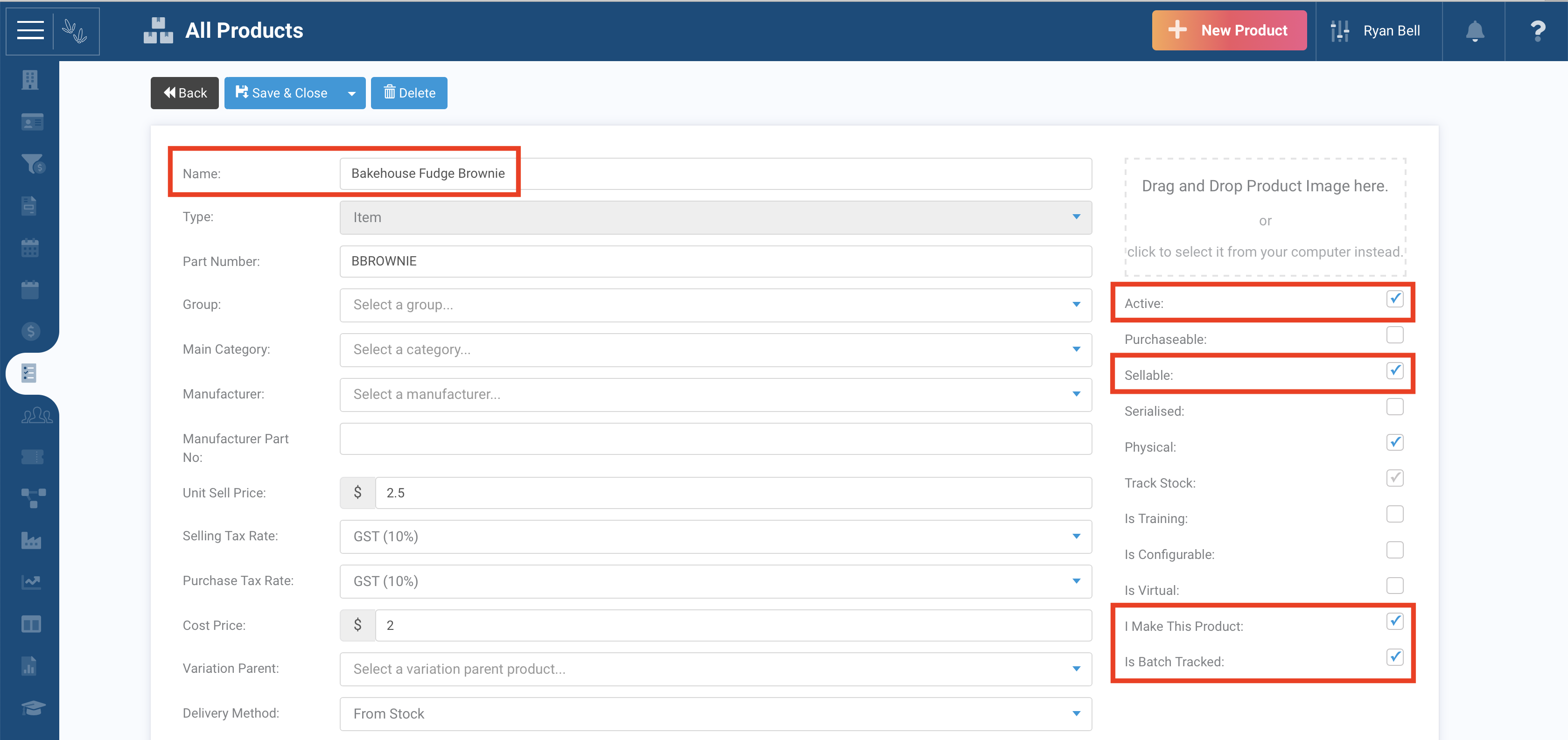The image size is (1568, 740).
Task: Open the hamburger navigation menu
Action: pyautogui.click(x=30, y=30)
